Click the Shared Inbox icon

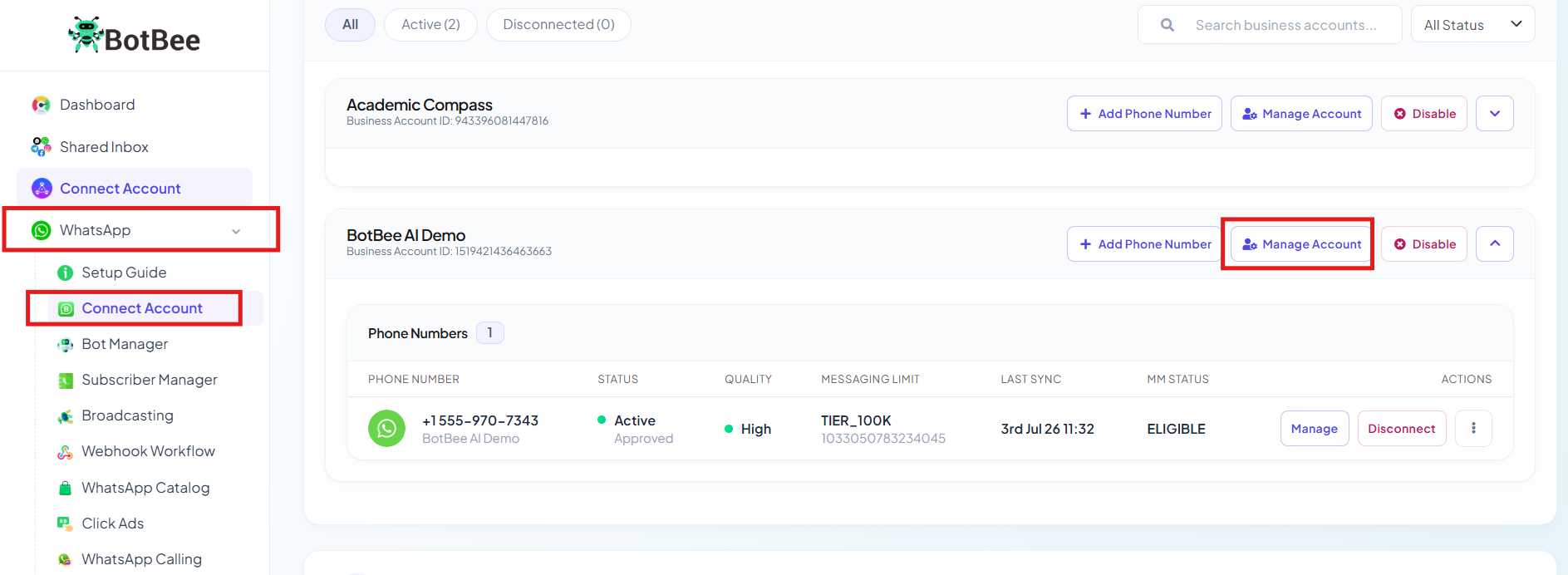click(x=41, y=147)
